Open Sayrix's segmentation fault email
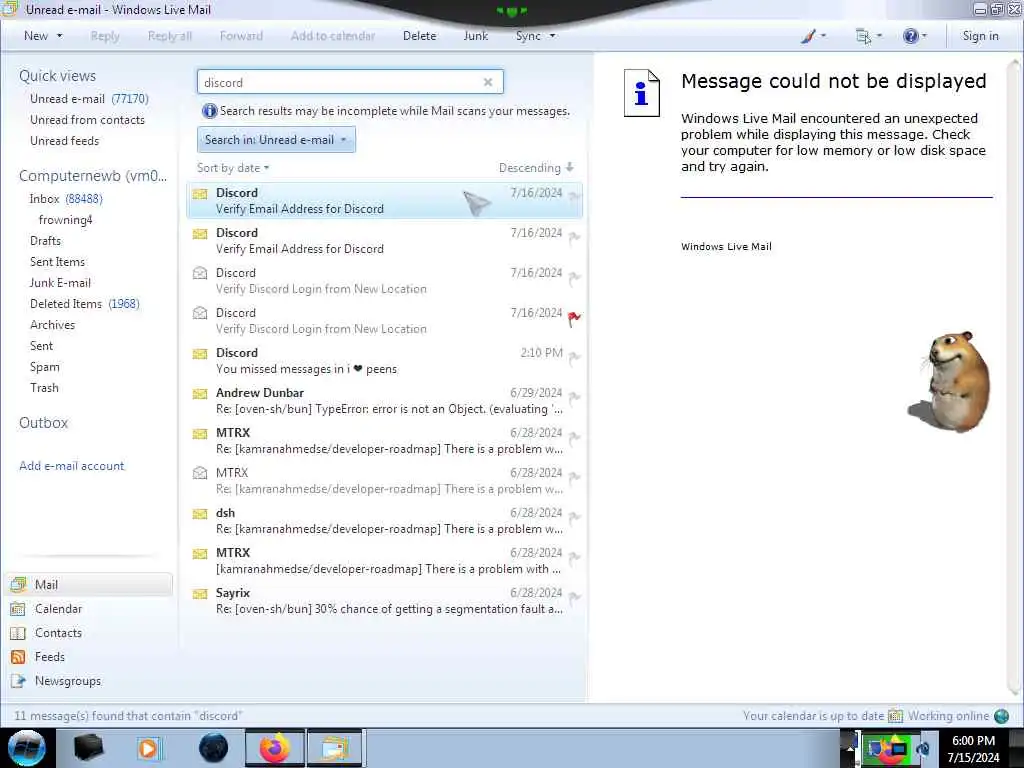The width and height of the screenshot is (1024, 768). tap(385, 600)
